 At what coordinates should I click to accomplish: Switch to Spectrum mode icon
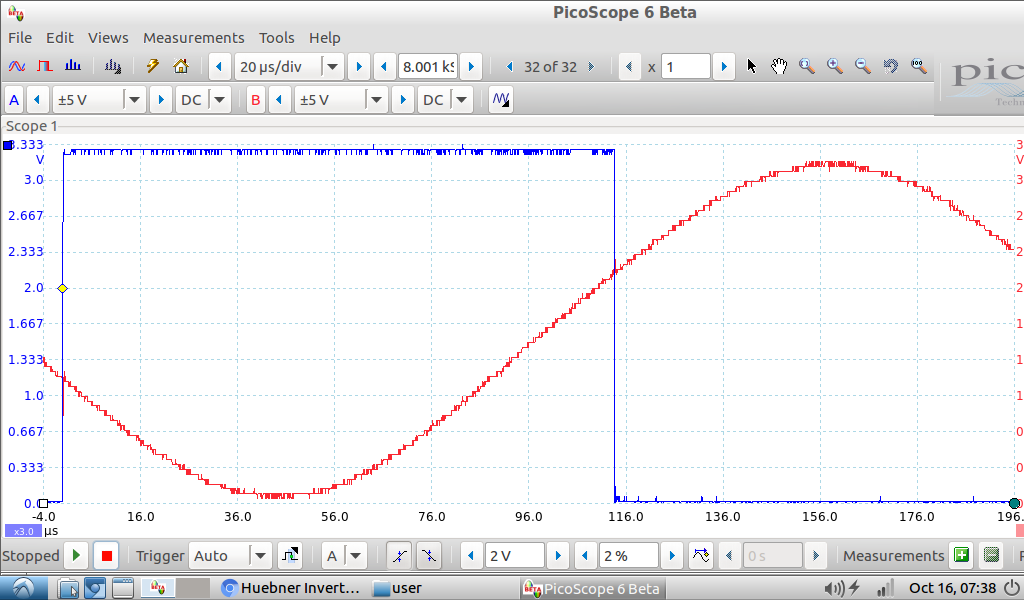(72, 67)
